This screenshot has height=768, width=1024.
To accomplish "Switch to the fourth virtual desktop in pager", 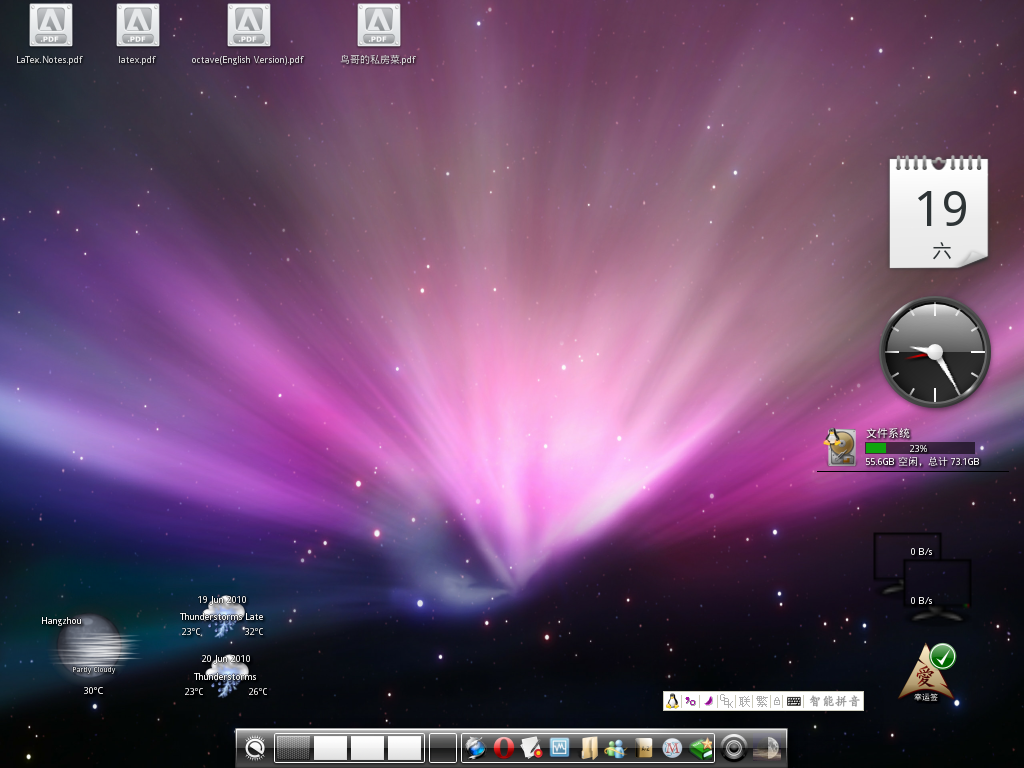I will pyautogui.click(x=405, y=748).
